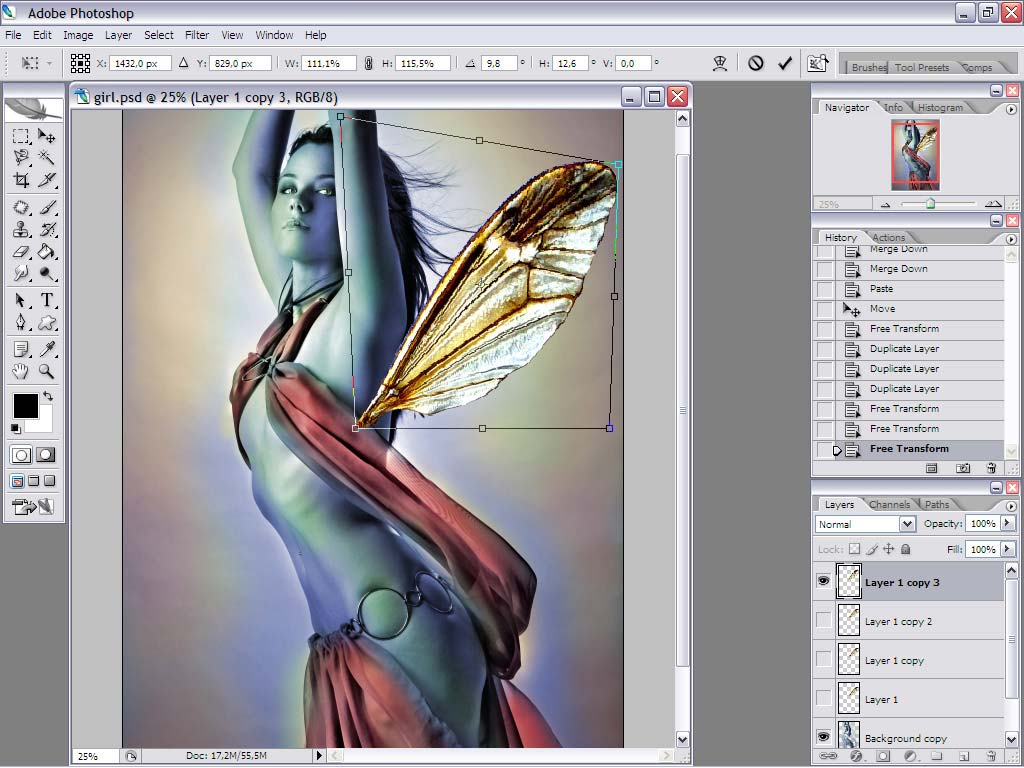Image resolution: width=1024 pixels, height=768 pixels.
Task: Switch to the Channels tab
Action: (889, 504)
